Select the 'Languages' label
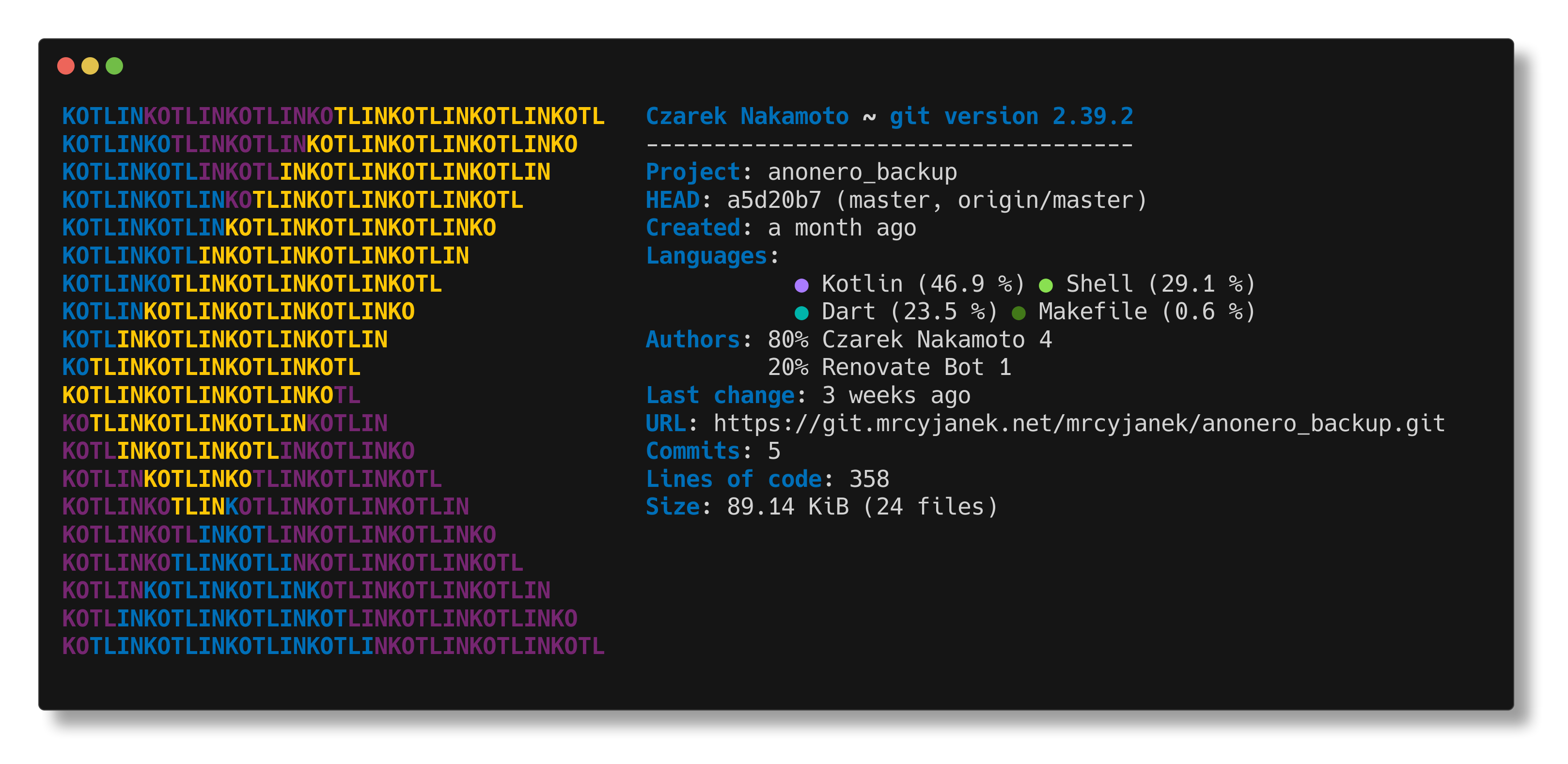Image resolution: width=1568 pixels, height=764 pixels. coord(706,256)
